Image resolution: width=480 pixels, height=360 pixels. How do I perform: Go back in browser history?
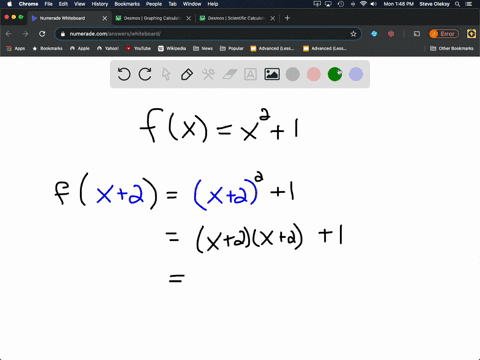pyautogui.click(x=9, y=34)
